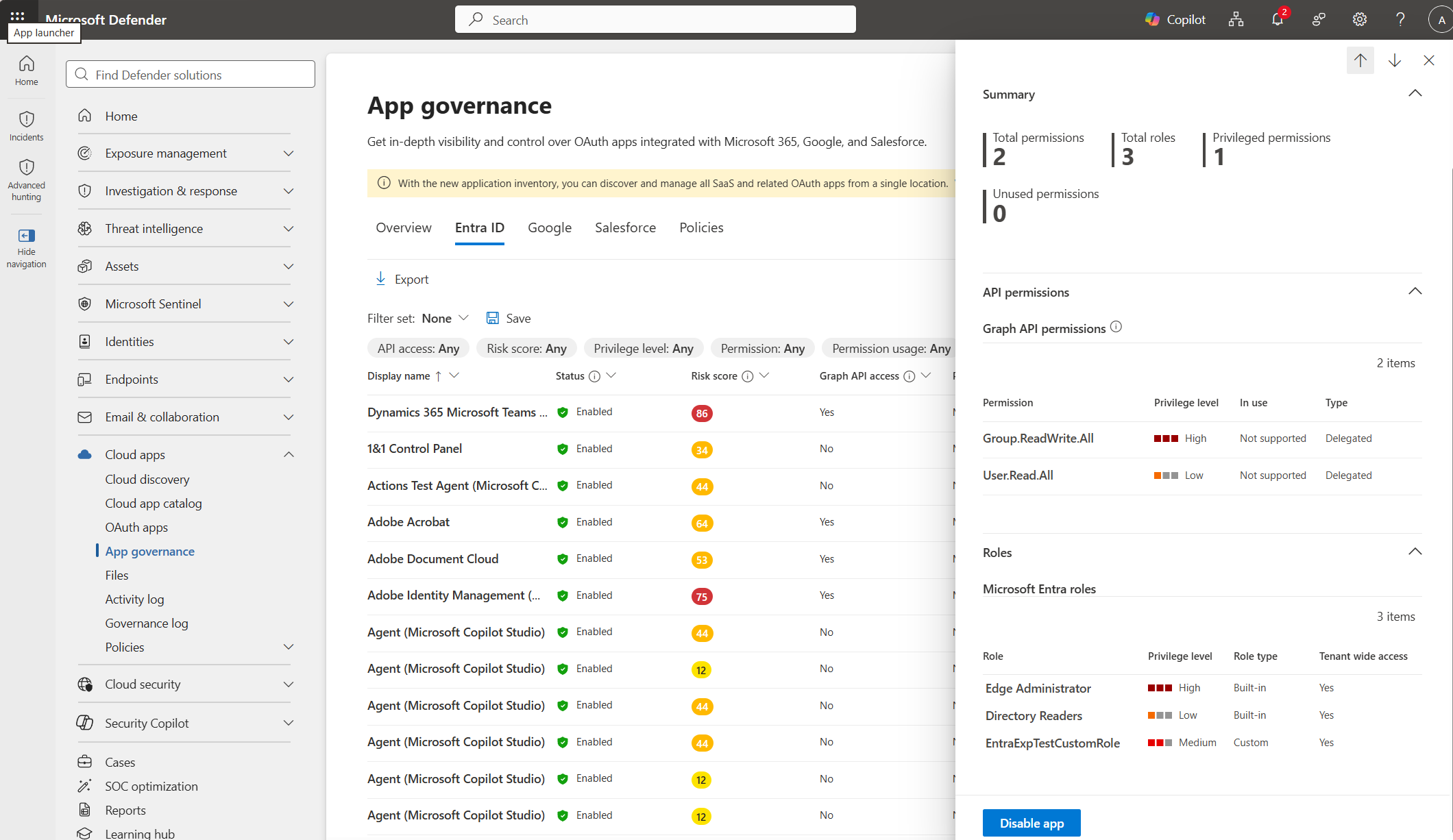Collapse the API permissions section
Image resolution: width=1453 pixels, height=840 pixels.
tap(1415, 291)
